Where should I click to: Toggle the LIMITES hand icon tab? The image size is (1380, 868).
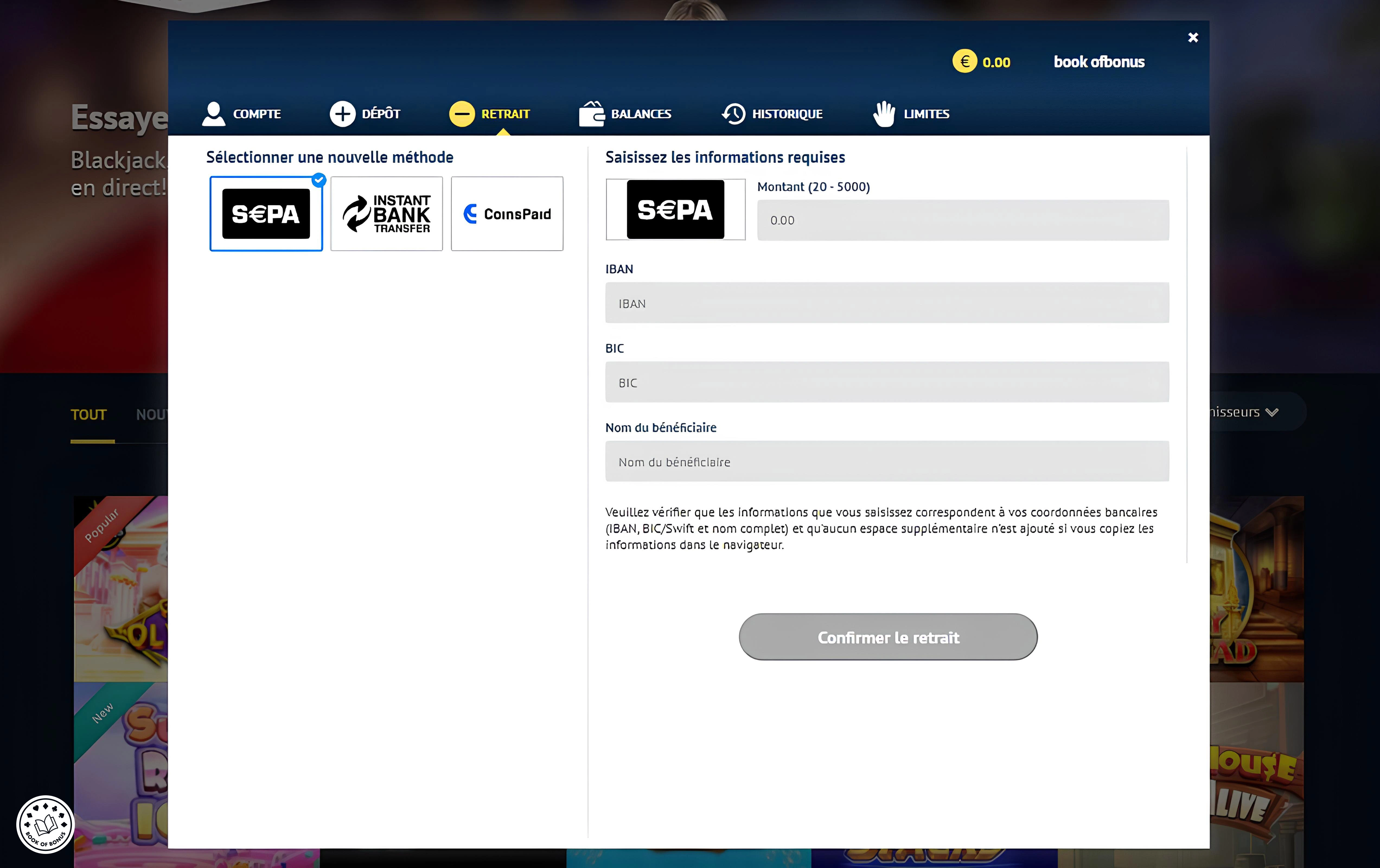[x=910, y=113]
